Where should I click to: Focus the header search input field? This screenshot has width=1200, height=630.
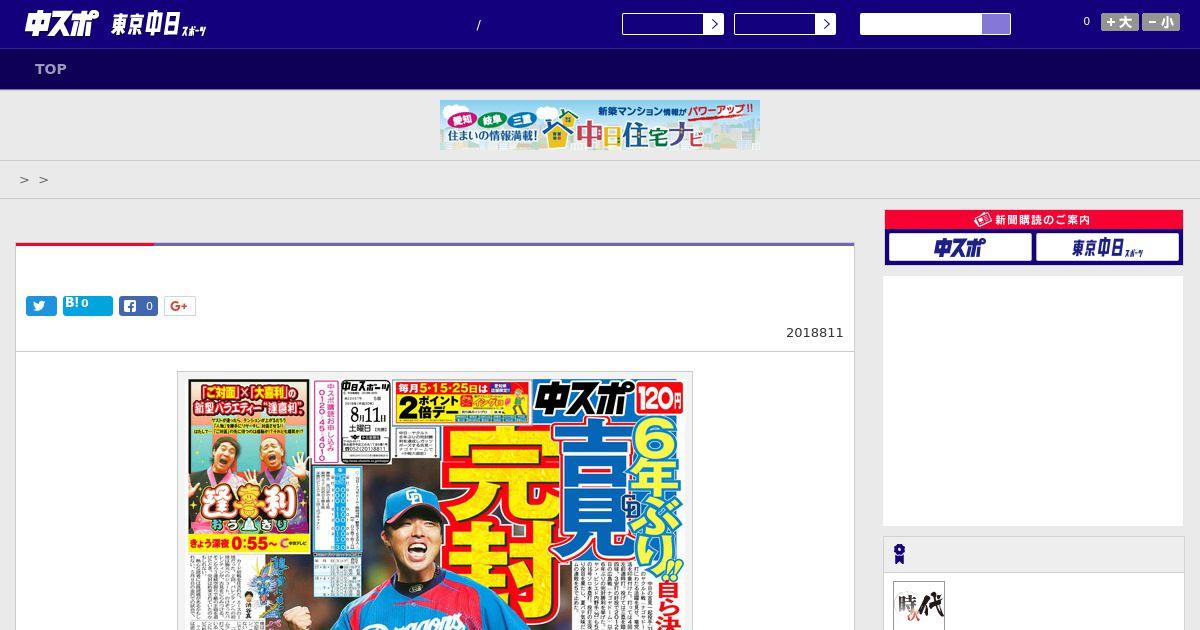coord(921,24)
